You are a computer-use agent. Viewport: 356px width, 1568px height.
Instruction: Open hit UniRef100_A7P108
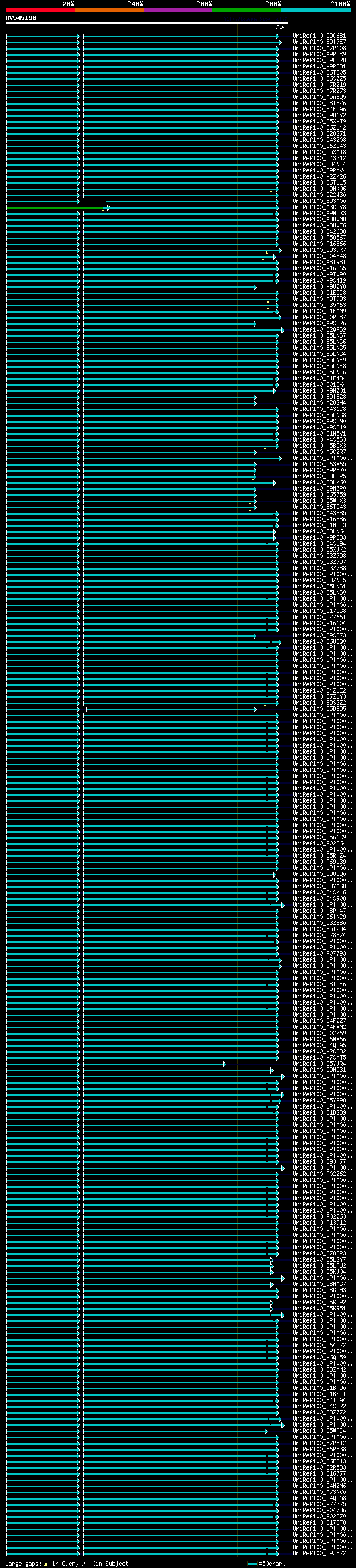(x=319, y=48)
